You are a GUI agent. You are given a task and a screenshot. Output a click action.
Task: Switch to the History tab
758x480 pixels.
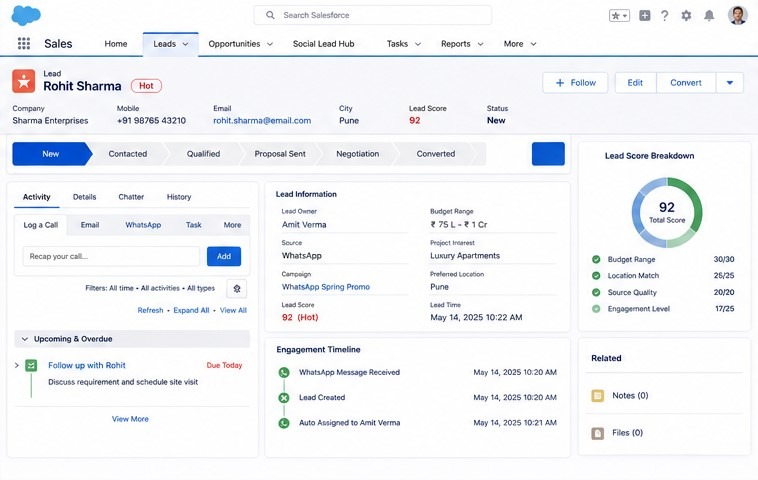(179, 197)
